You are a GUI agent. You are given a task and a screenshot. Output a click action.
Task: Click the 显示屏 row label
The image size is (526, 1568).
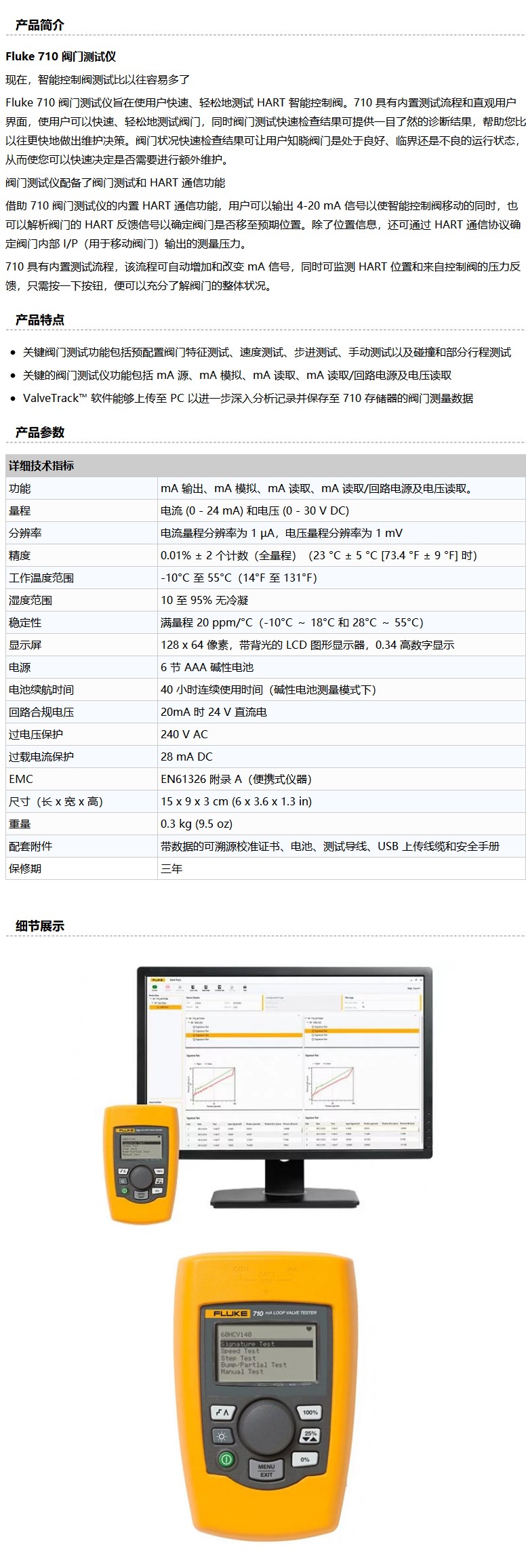[25, 645]
